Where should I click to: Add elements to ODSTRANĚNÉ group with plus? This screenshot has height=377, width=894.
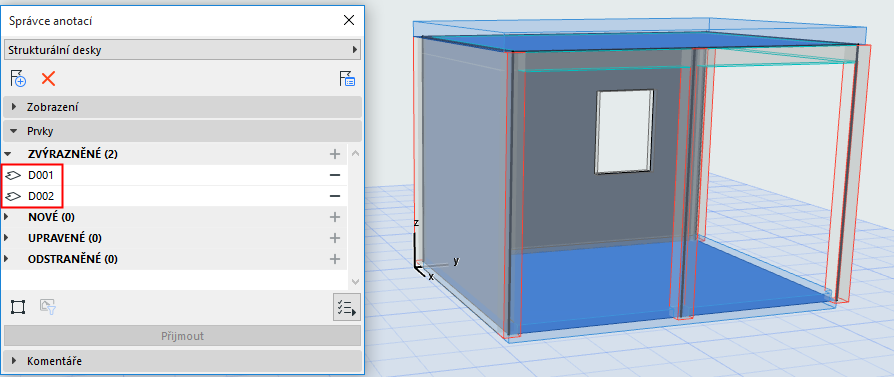335,259
